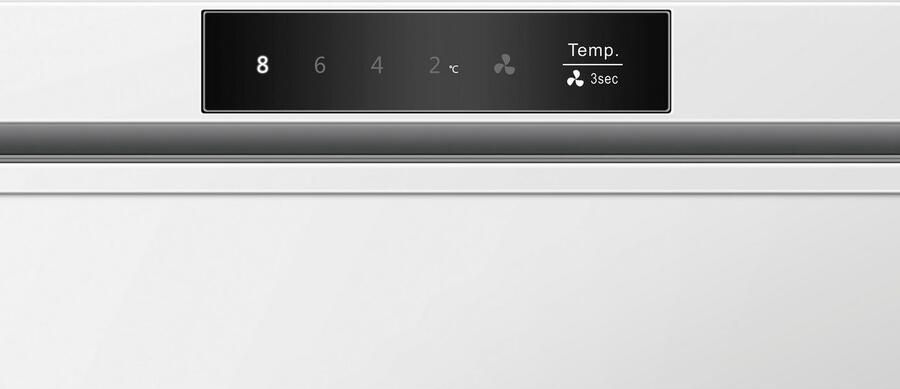Screen dimensions: 900x389
Task: Click the silver border of the display panel
Action: tap(436, 11)
